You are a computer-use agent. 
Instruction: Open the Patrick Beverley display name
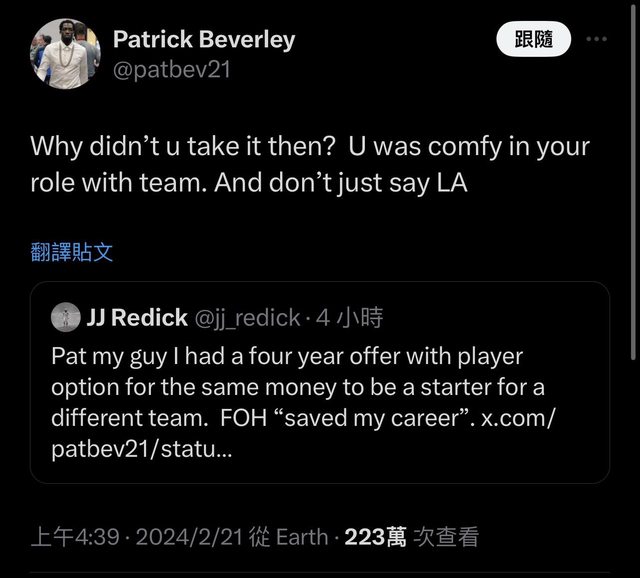tap(204, 39)
